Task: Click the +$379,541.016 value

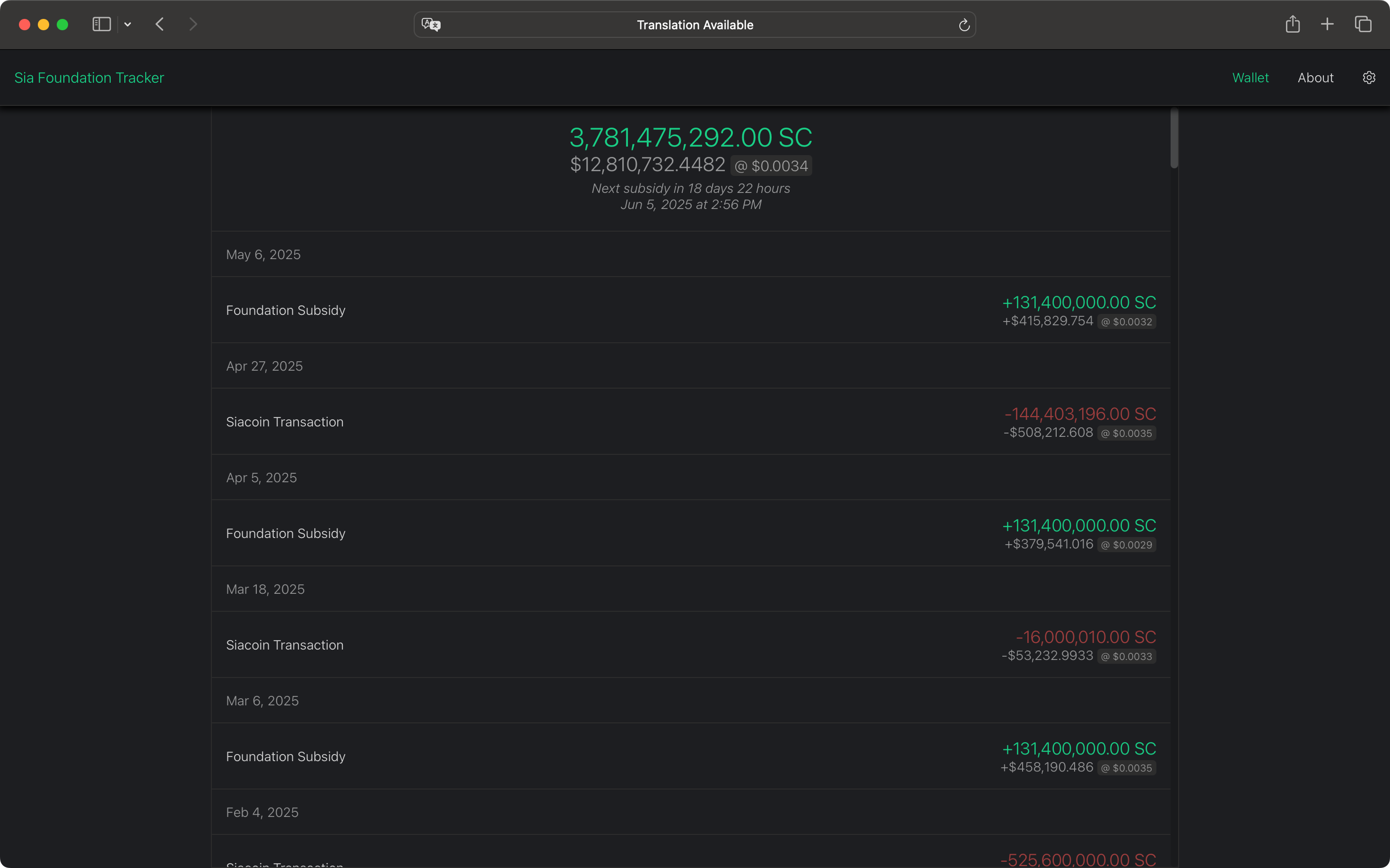Action: (x=1049, y=544)
